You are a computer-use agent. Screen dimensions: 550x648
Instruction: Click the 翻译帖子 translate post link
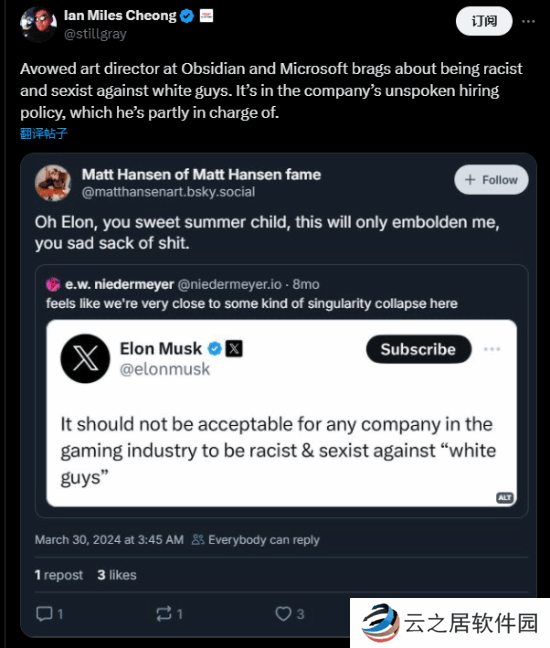pyautogui.click(x=44, y=133)
